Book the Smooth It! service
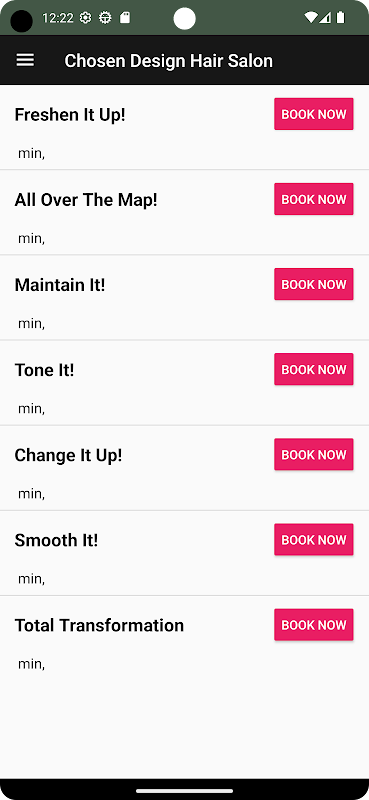 (x=314, y=540)
